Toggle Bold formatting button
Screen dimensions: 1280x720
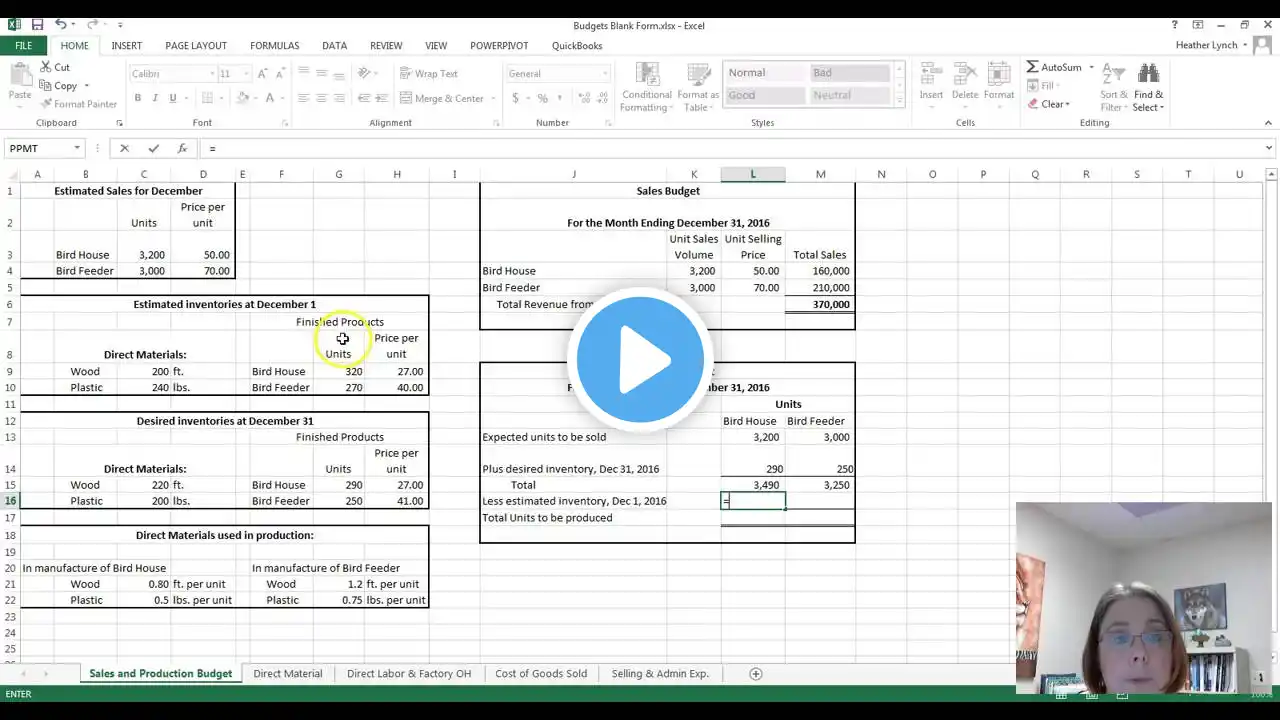138,98
